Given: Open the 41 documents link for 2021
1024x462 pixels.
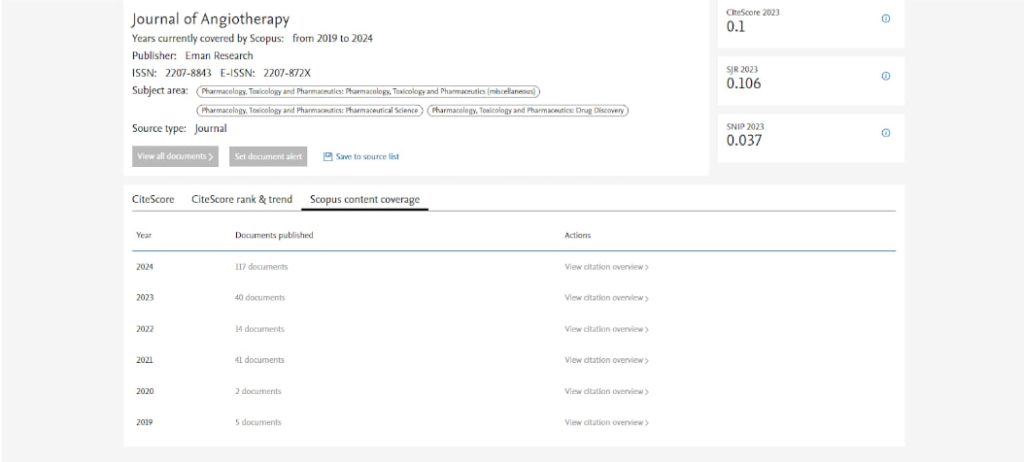Looking at the screenshot, I should tap(260, 360).
